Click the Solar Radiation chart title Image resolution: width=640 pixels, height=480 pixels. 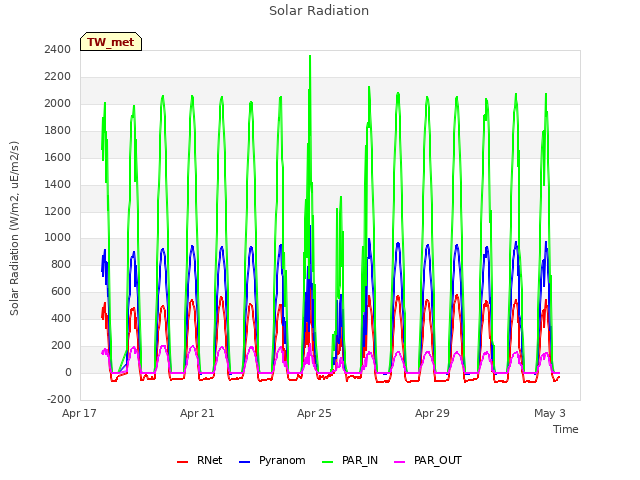319,11
